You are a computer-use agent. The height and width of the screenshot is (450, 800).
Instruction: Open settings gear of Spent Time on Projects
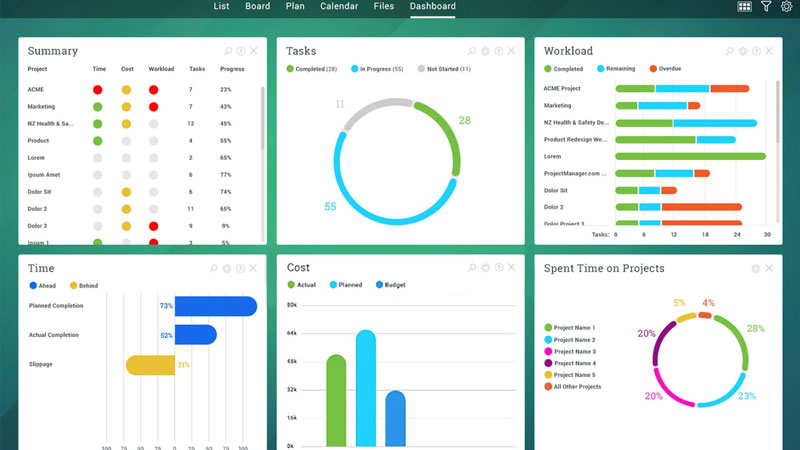755,269
